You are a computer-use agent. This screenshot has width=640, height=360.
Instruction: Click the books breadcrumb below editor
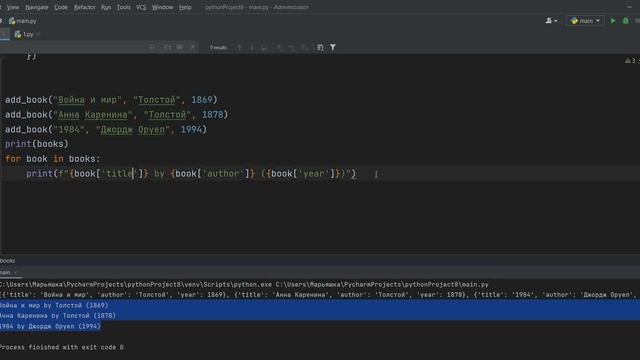[7, 260]
